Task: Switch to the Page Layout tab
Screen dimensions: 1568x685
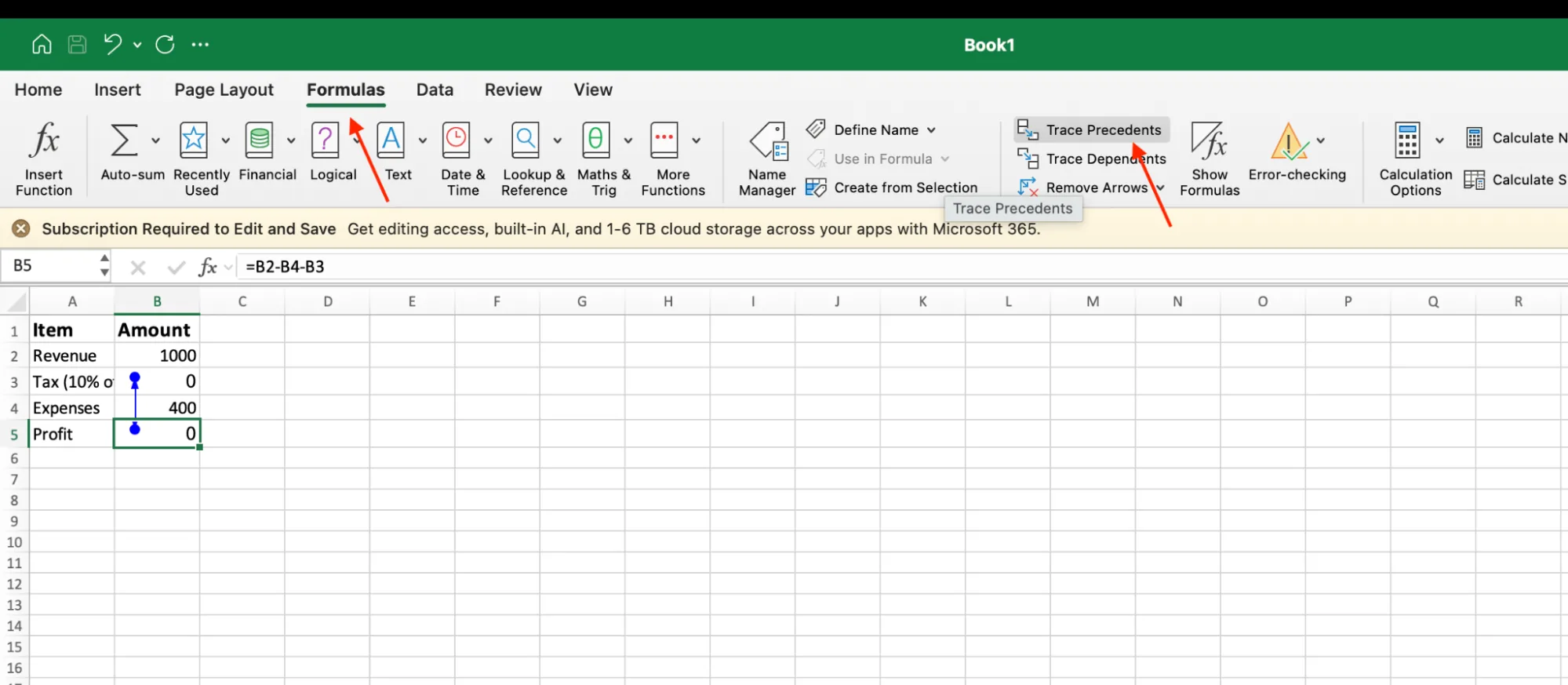Action: (224, 89)
